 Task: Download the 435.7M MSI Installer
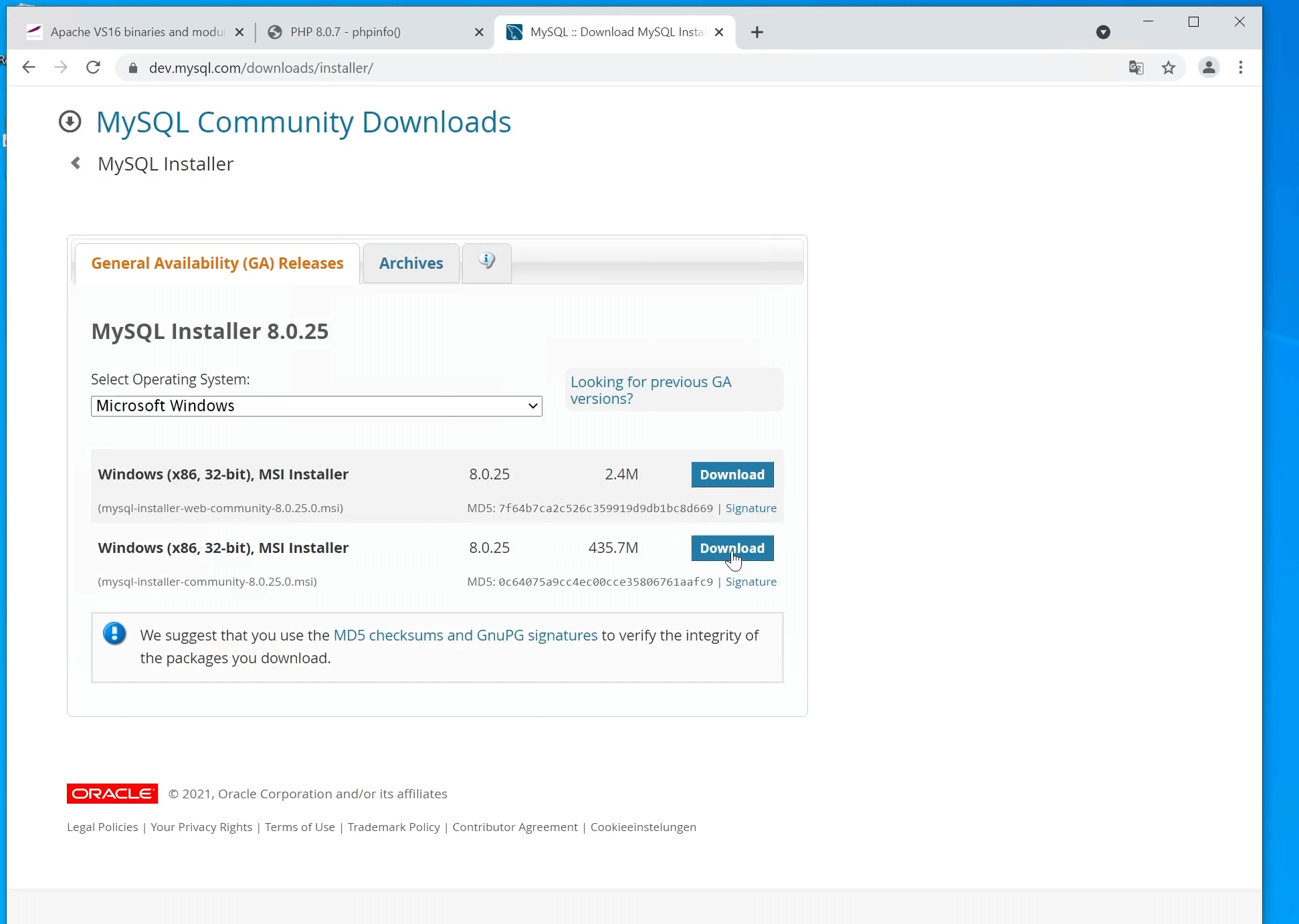(x=732, y=548)
